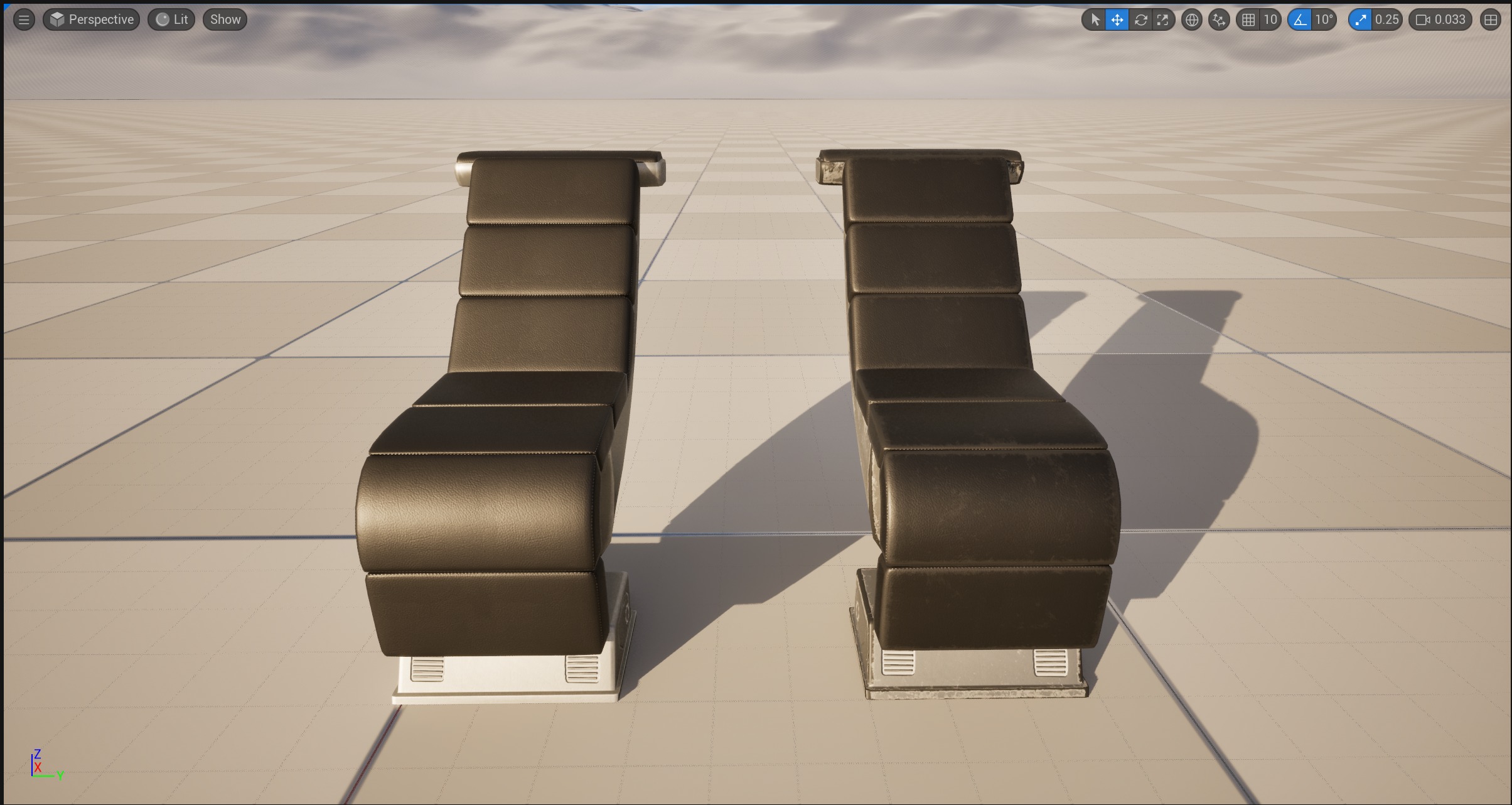Viewport: 1512px width, 805px height.
Task: Toggle surface snapping options icon
Action: click(1219, 19)
